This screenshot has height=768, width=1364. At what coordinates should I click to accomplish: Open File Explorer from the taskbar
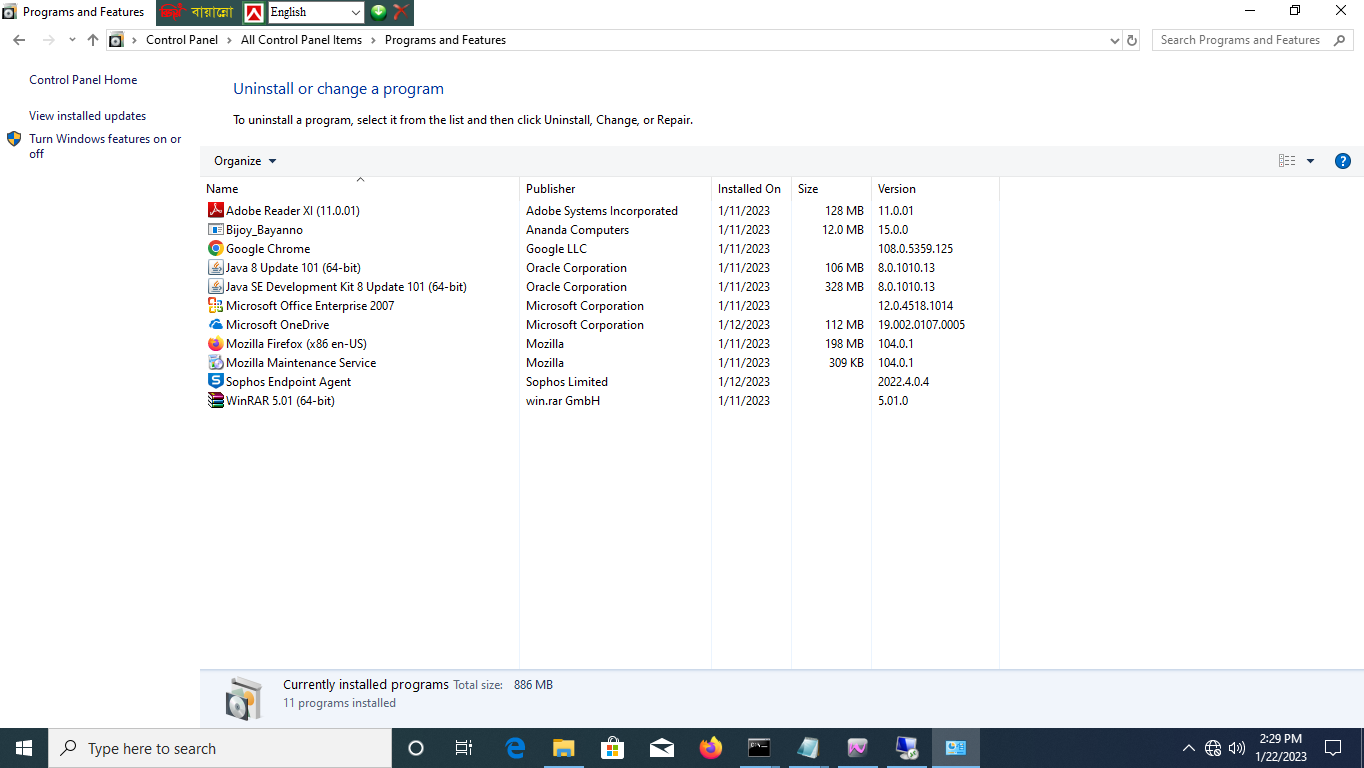click(x=564, y=748)
